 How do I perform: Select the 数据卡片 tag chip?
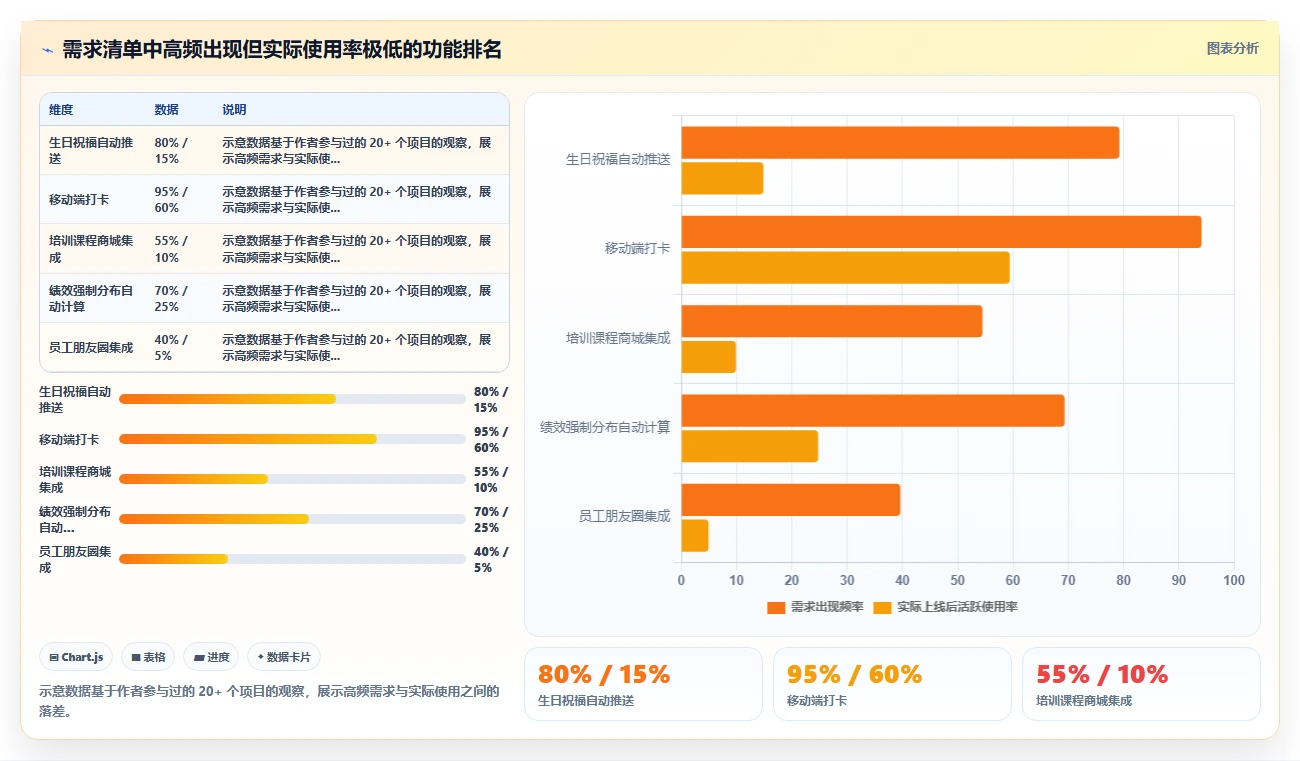[x=284, y=657]
